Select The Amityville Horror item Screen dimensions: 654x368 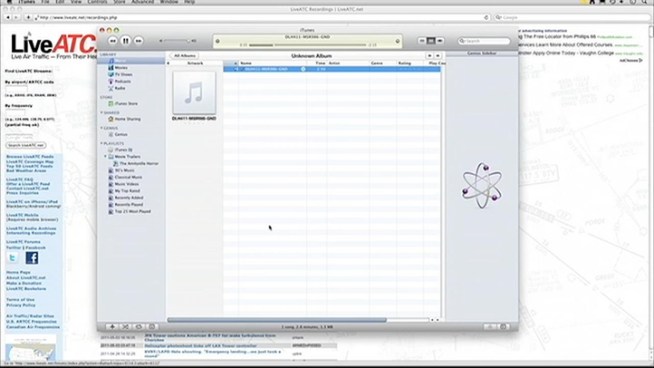click(x=139, y=164)
